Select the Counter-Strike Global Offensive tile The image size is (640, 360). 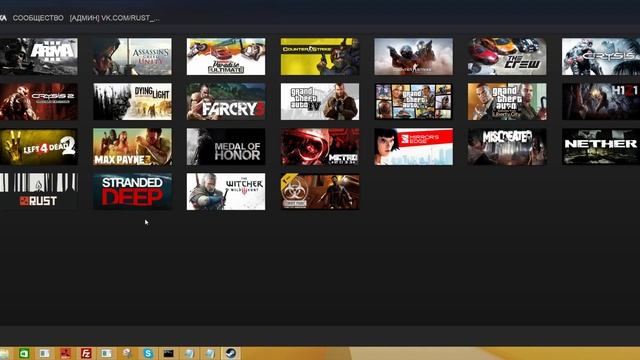pyautogui.click(x=413, y=56)
